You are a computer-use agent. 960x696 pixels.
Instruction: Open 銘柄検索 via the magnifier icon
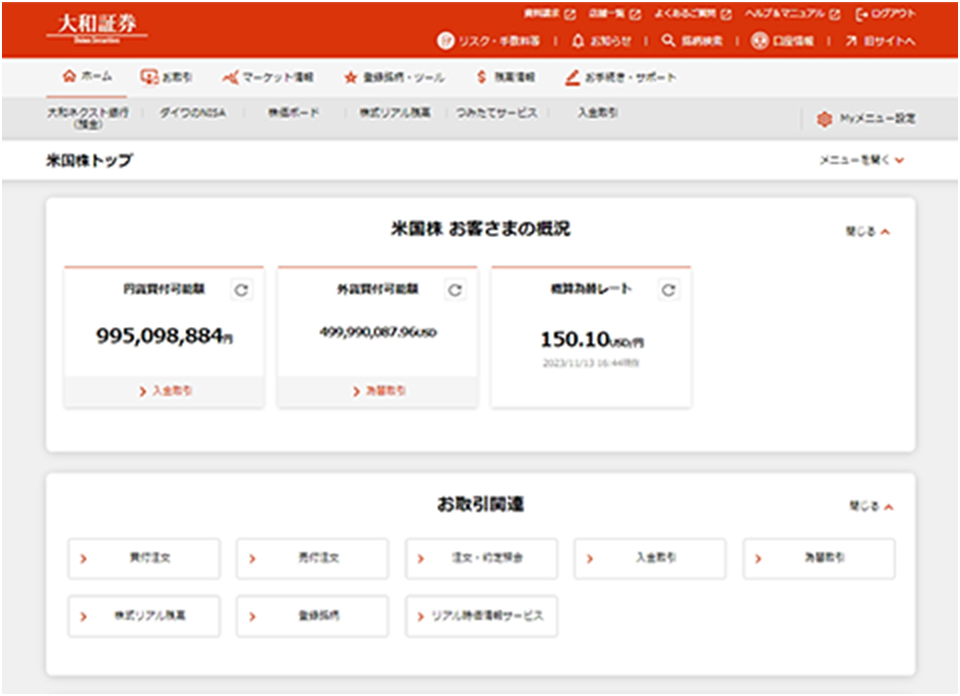[x=668, y=41]
